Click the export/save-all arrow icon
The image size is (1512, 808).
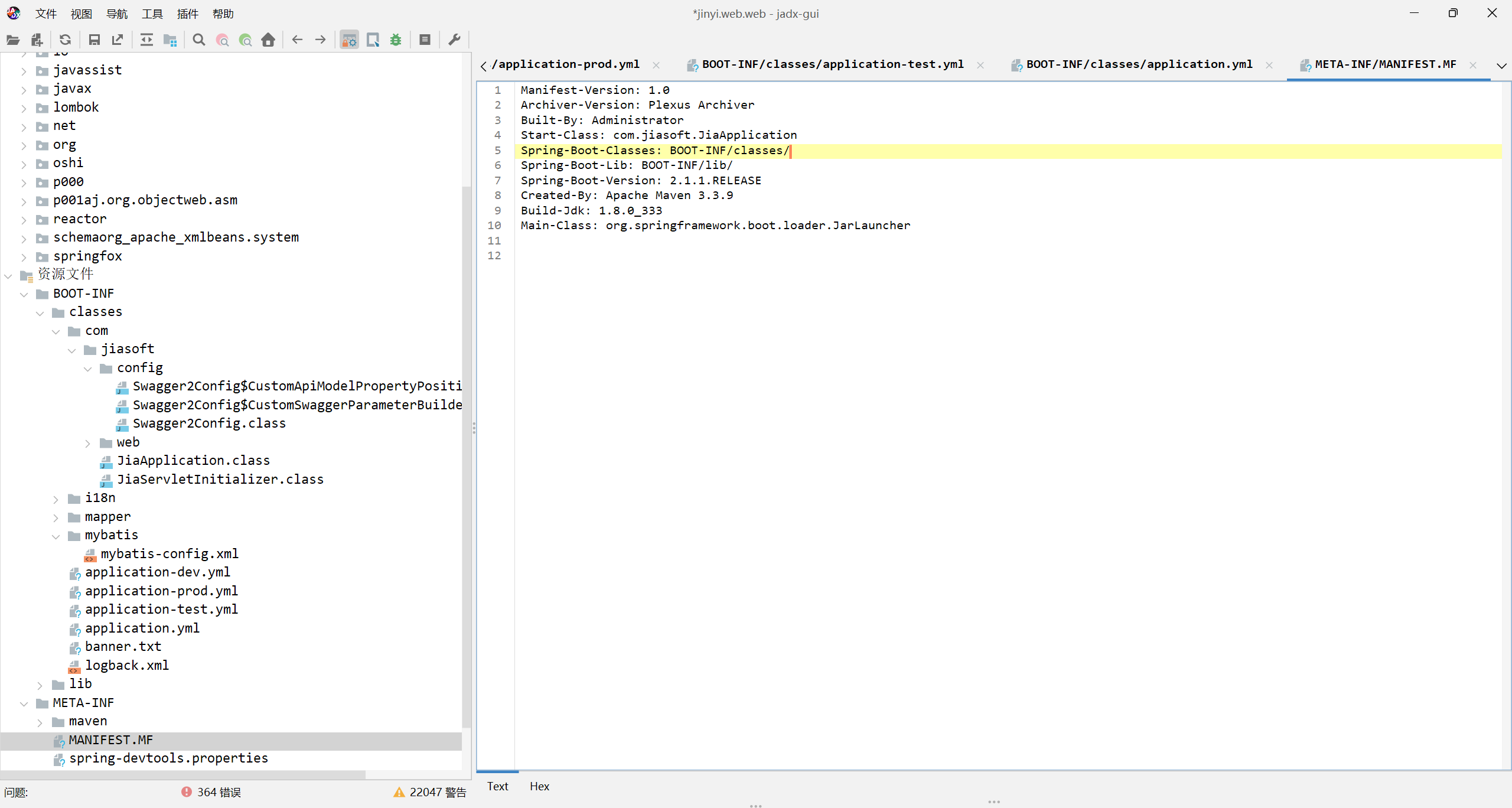click(118, 40)
